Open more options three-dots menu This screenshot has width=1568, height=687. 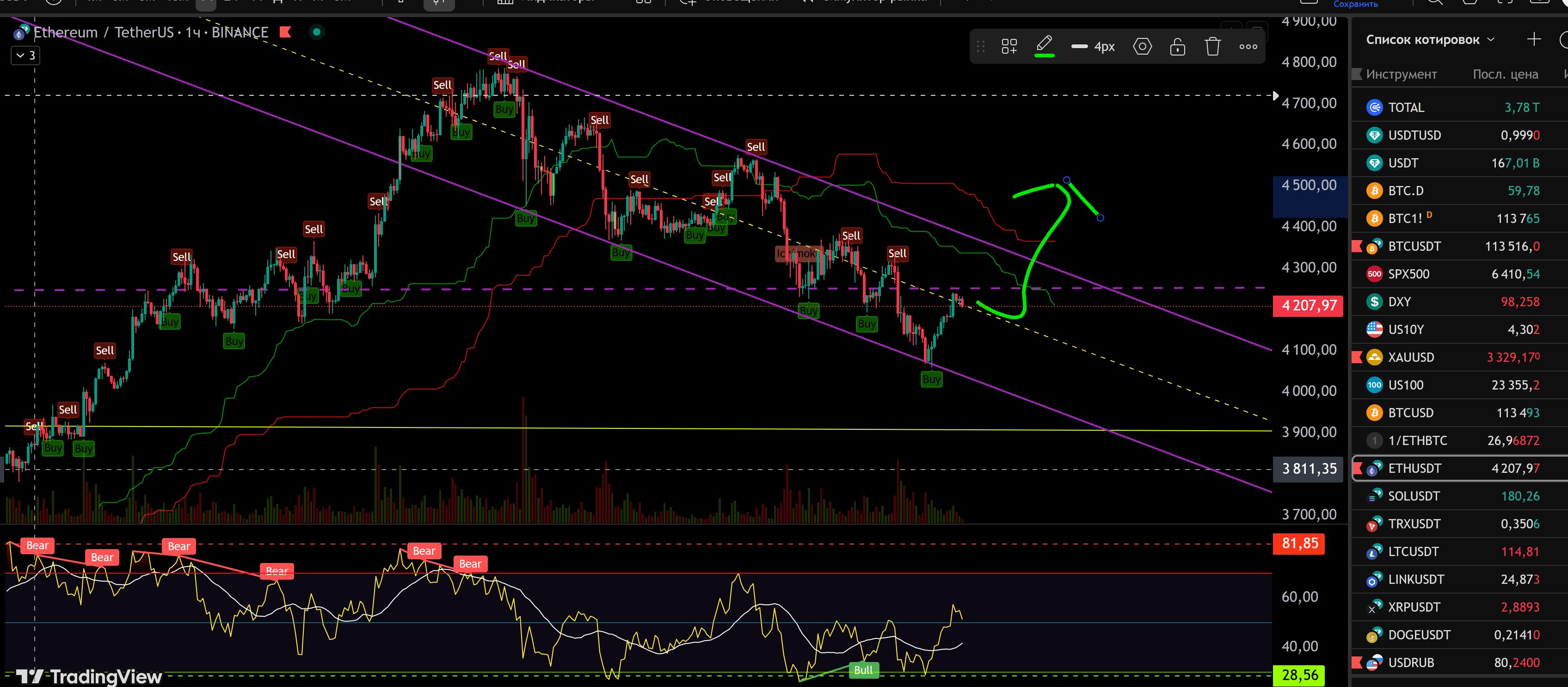[1248, 46]
